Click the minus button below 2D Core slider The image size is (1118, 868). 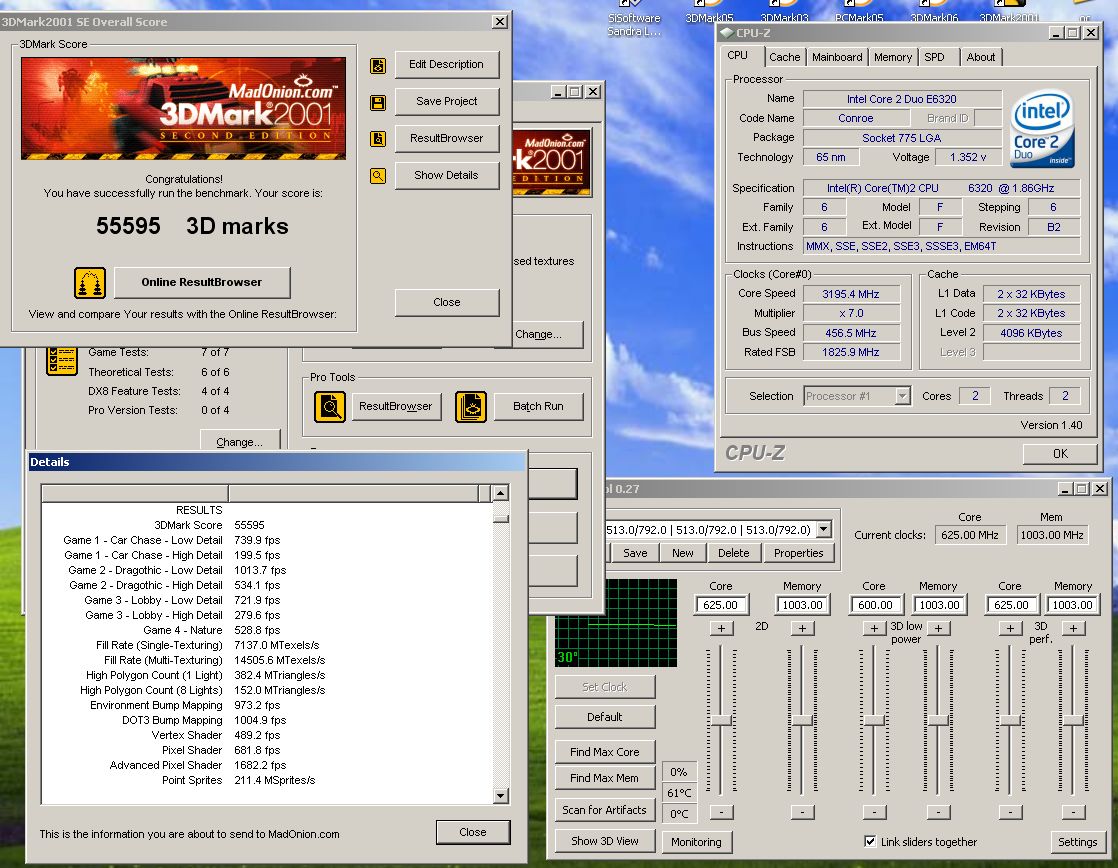722,812
